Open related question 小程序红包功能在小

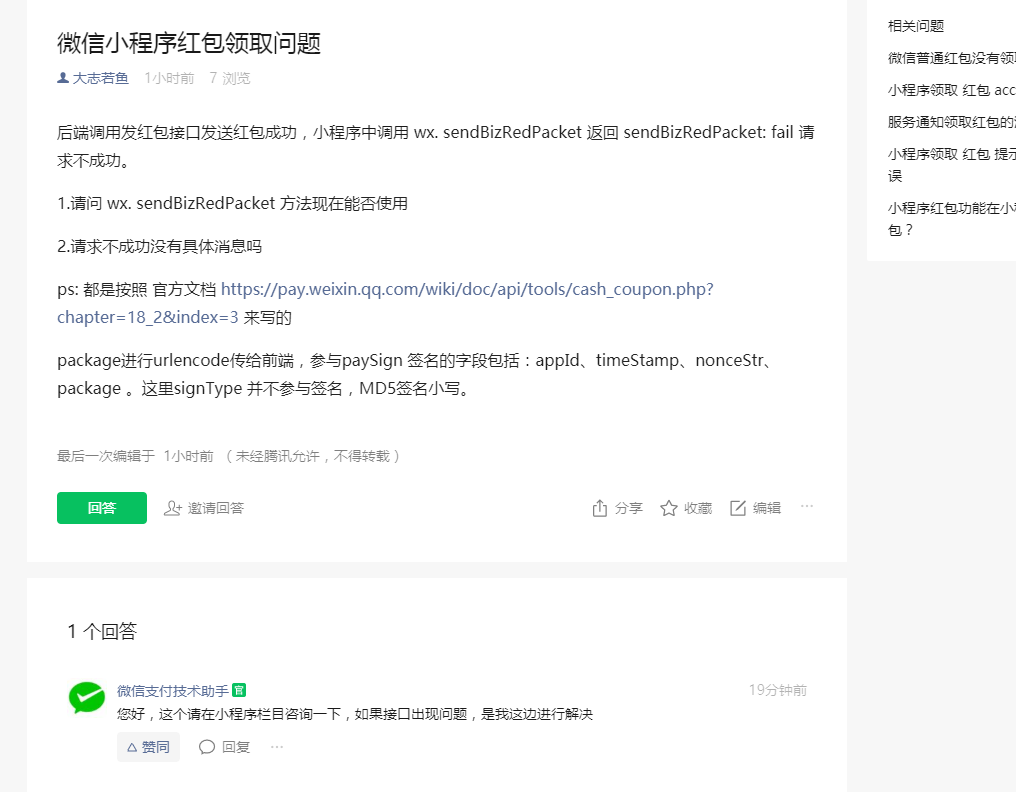951,218
